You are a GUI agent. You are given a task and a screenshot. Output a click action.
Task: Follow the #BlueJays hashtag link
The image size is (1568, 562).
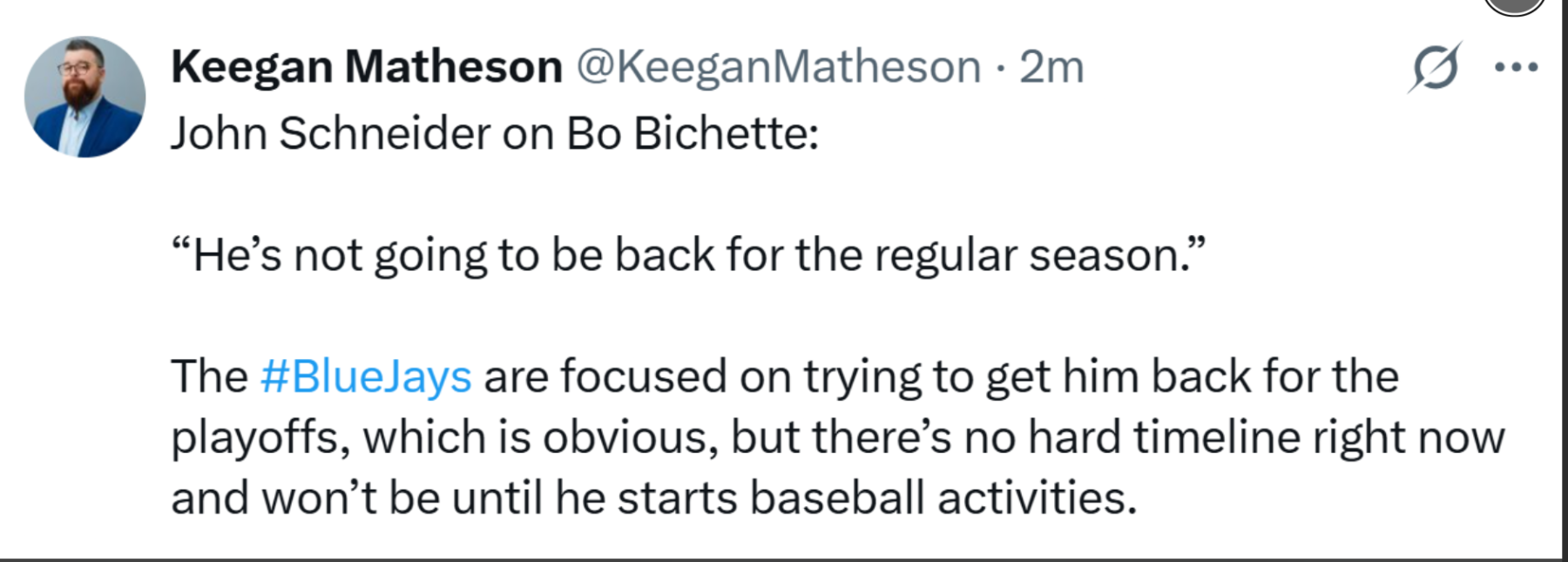[366, 377]
